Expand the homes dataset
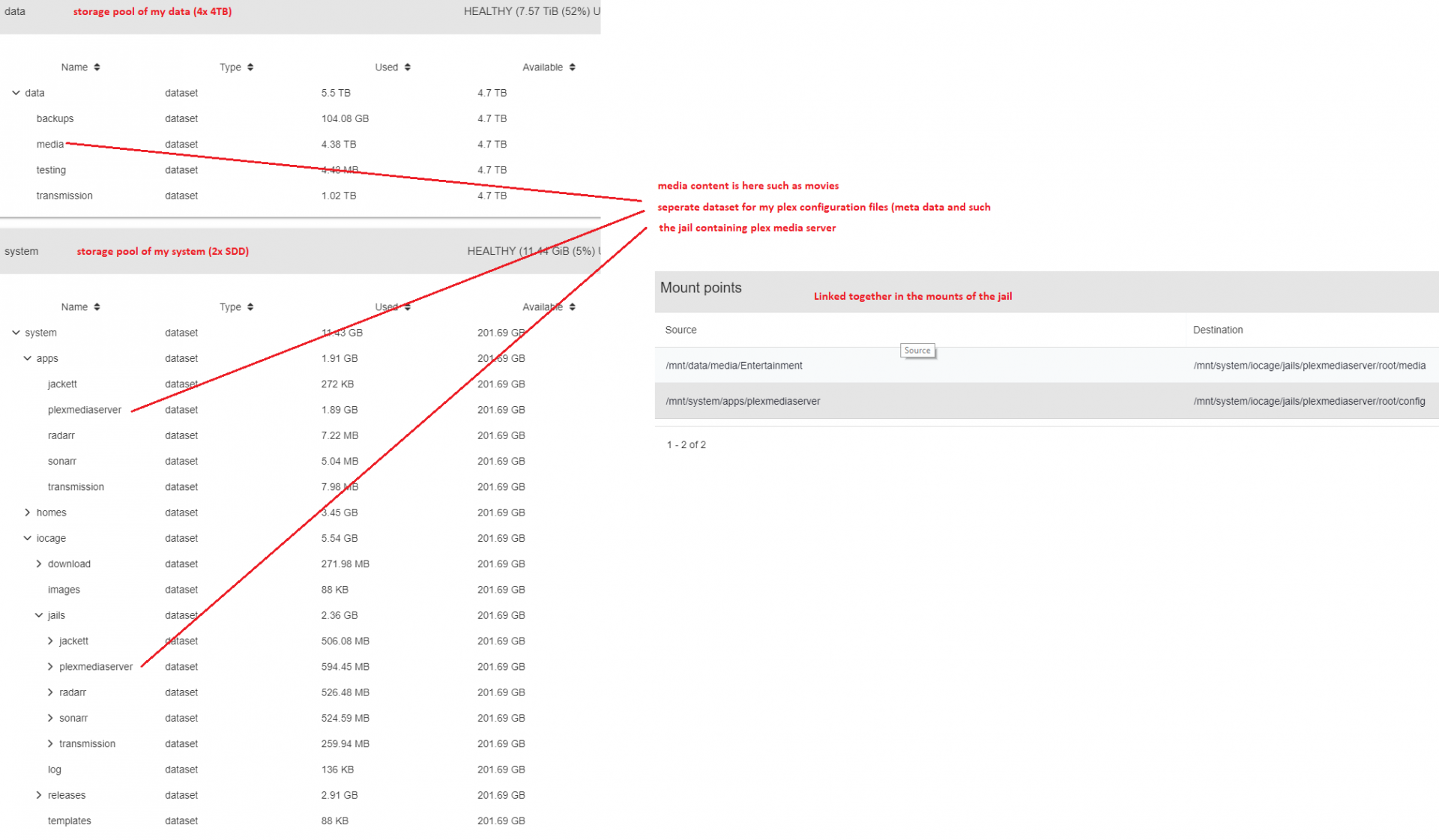 (28, 513)
